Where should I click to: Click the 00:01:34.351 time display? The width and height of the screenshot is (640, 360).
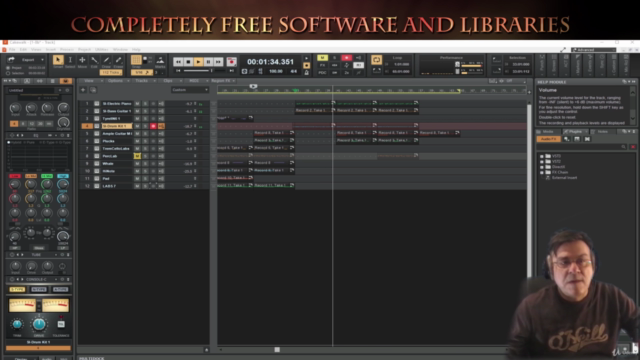(x=270, y=62)
